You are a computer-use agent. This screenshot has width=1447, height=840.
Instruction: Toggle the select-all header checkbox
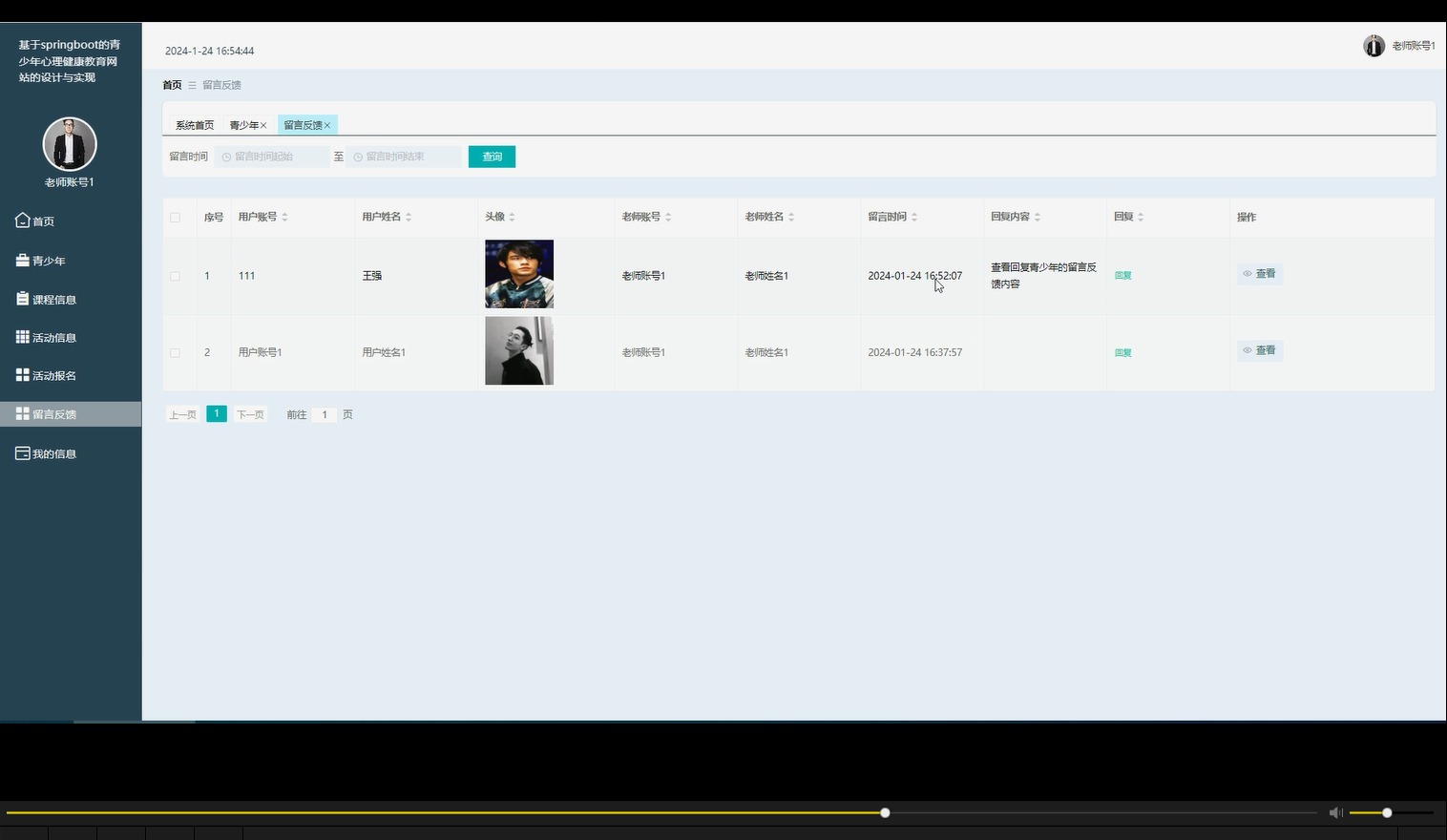[175, 218]
